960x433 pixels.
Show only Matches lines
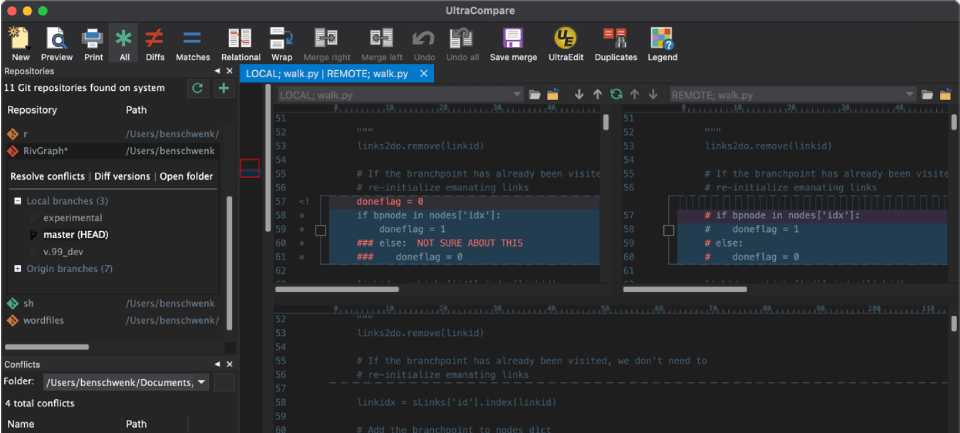(x=193, y=44)
